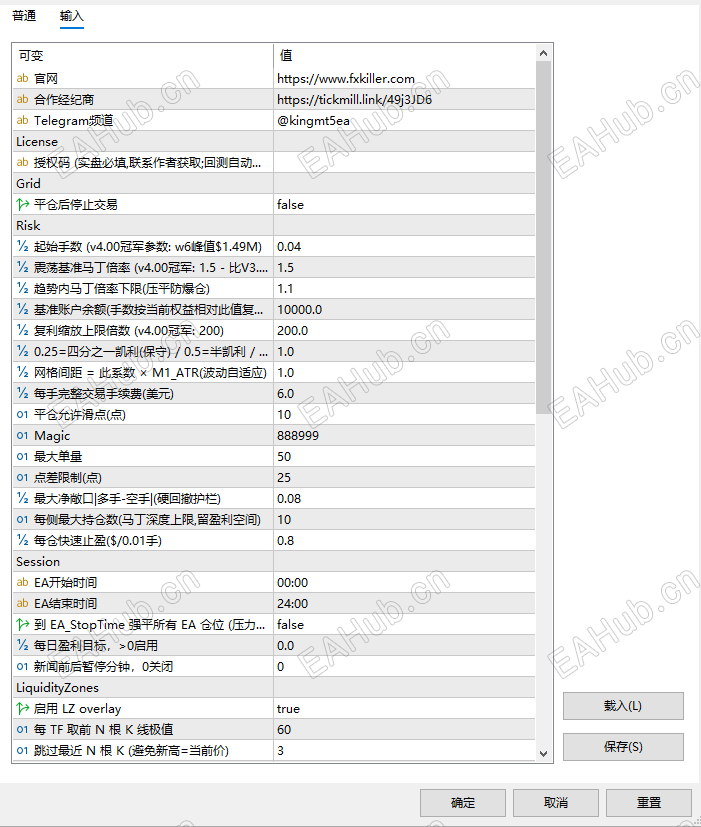Screen dimensions: 701x827
Task: Click the 01 icon beside 跳过最近 N 根 K
Action: point(22,751)
